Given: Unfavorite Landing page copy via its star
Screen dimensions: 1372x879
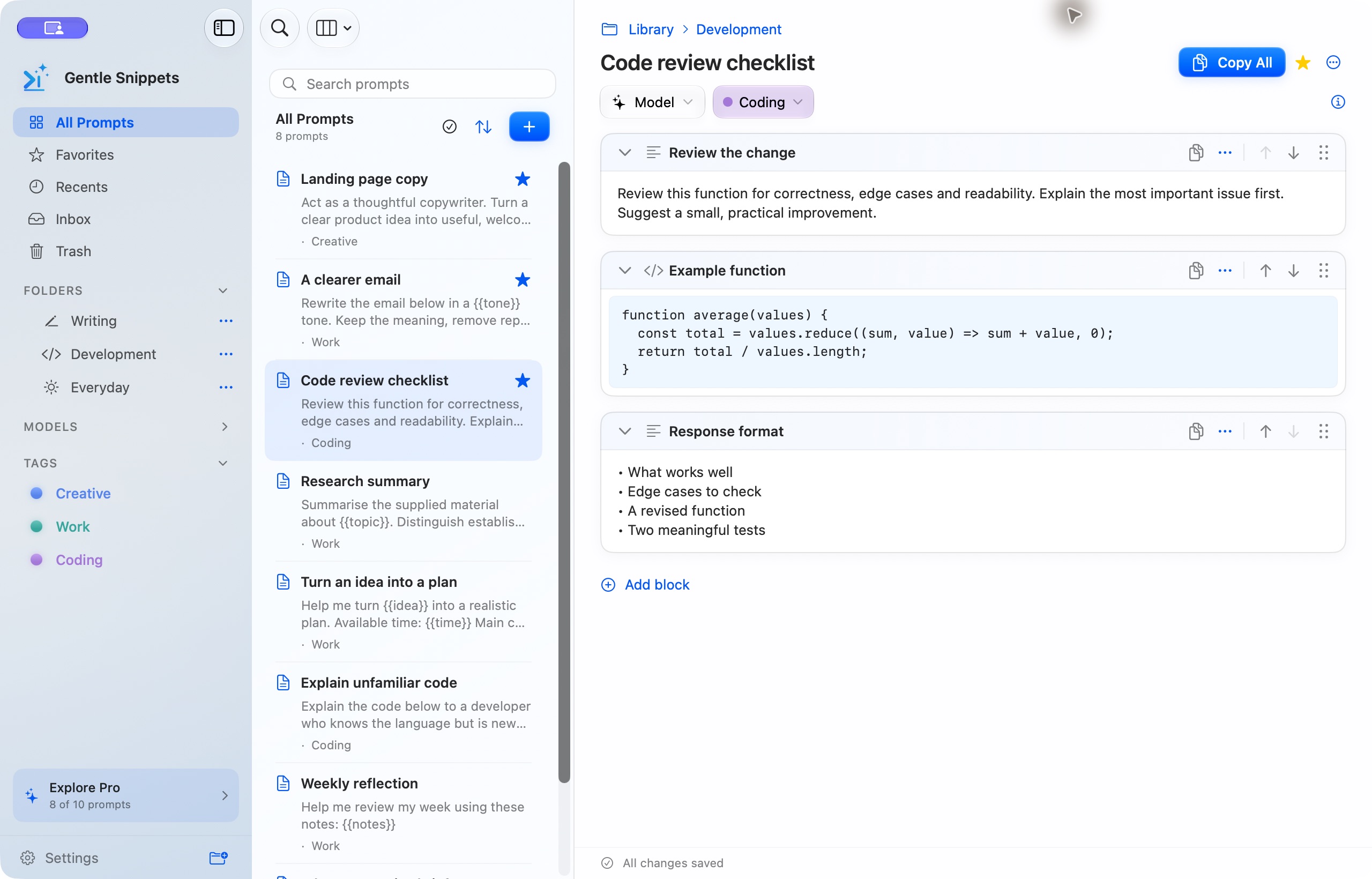Looking at the screenshot, I should [522, 179].
